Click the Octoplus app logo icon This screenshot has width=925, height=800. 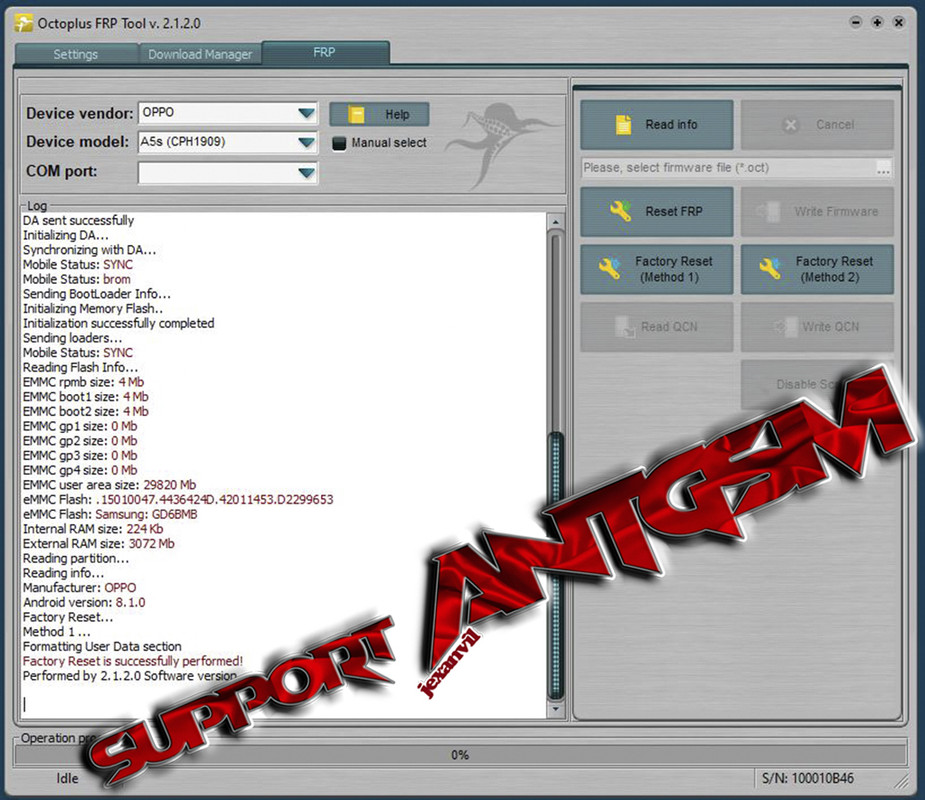pyautogui.click(x=24, y=24)
